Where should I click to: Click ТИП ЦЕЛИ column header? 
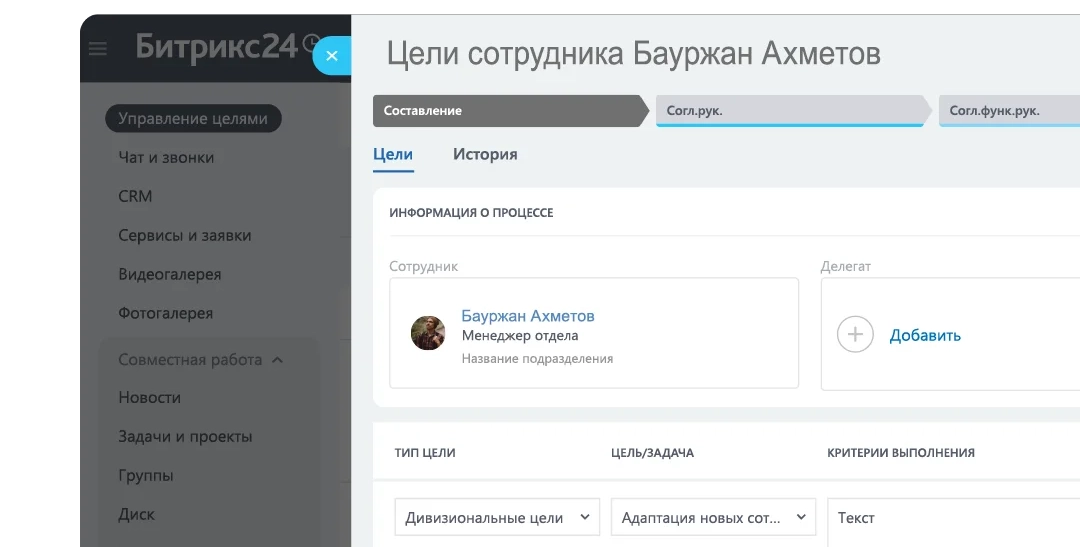click(x=425, y=453)
